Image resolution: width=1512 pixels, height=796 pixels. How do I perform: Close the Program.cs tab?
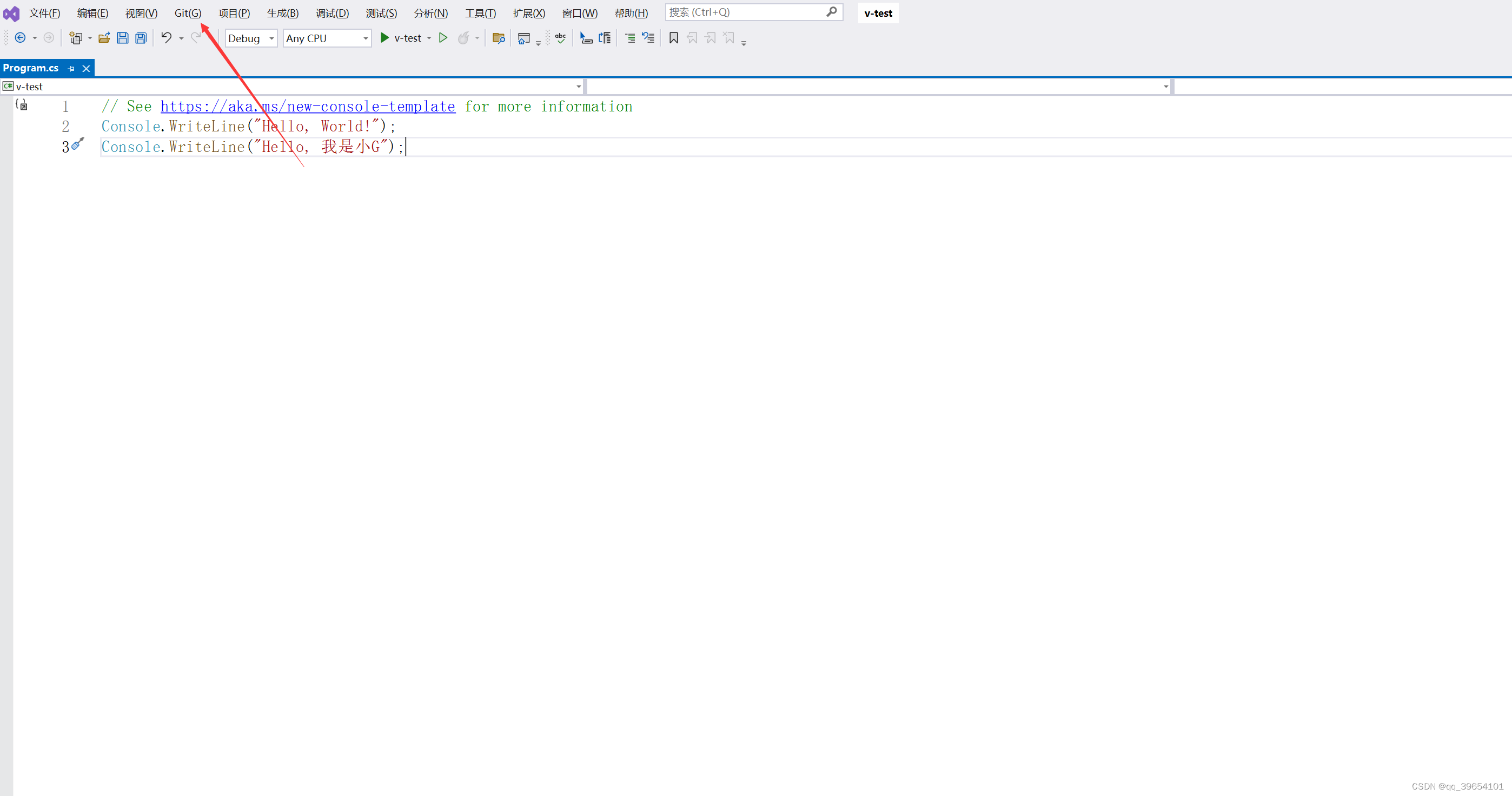click(x=87, y=68)
